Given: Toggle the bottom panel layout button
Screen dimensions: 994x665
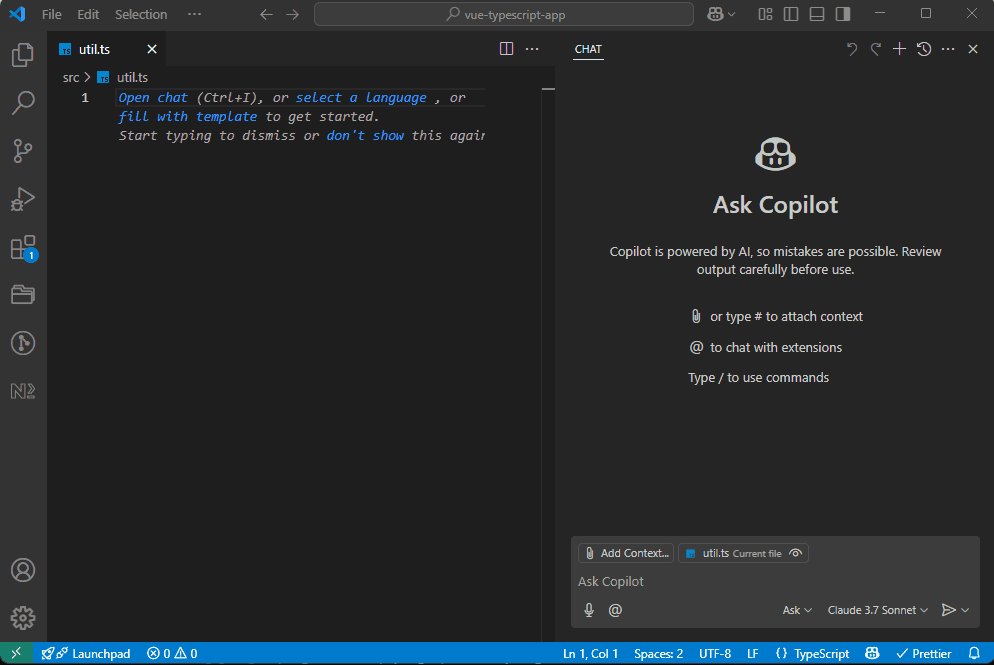Looking at the screenshot, I should tap(817, 14).
